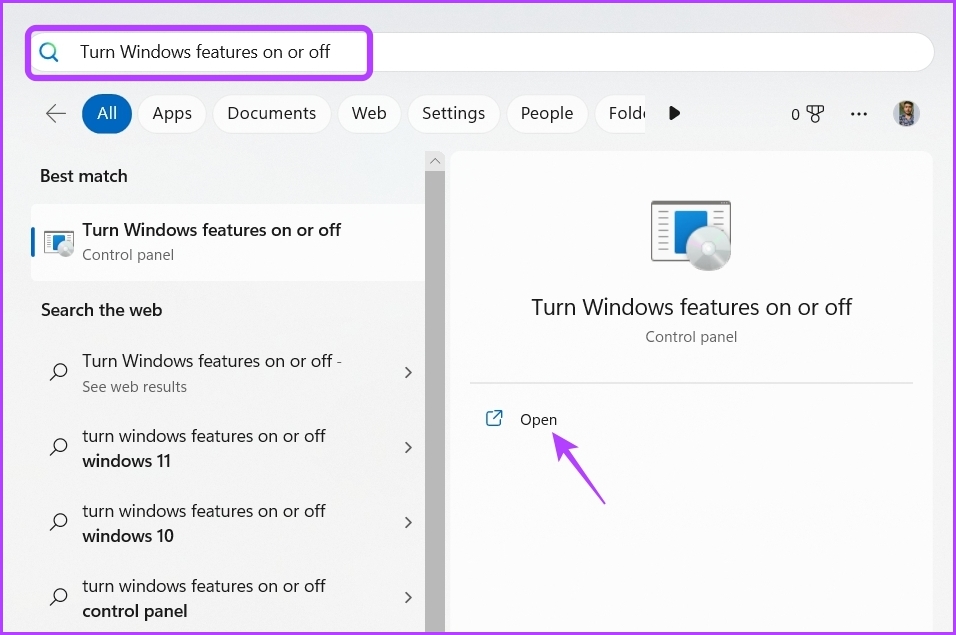Switch to the Web filter tab
This screenshot has height=635, width=956.
[369, 113]
